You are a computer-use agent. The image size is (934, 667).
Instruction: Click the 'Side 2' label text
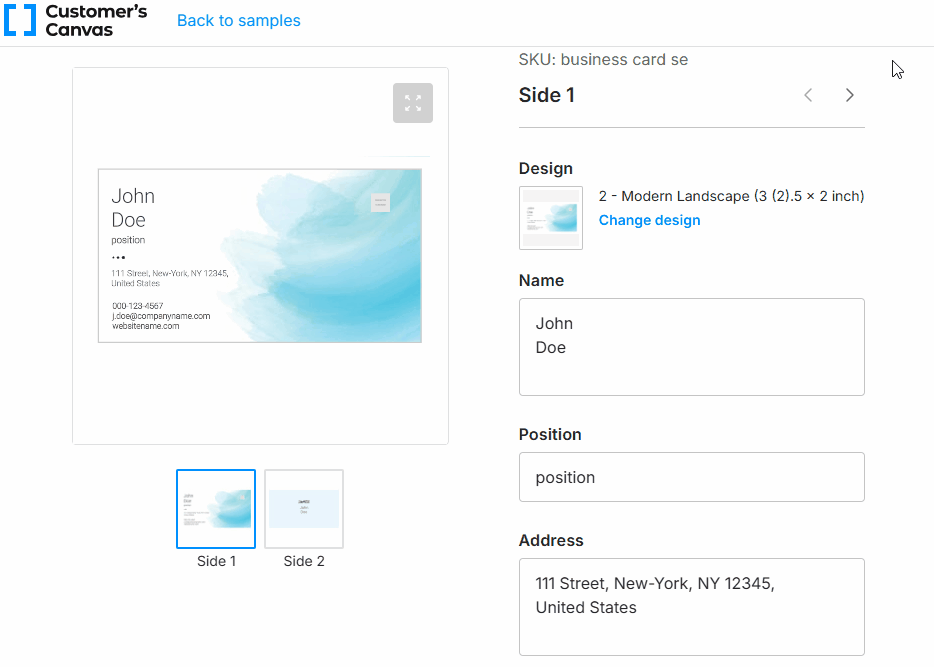click(x=304, y=561)
